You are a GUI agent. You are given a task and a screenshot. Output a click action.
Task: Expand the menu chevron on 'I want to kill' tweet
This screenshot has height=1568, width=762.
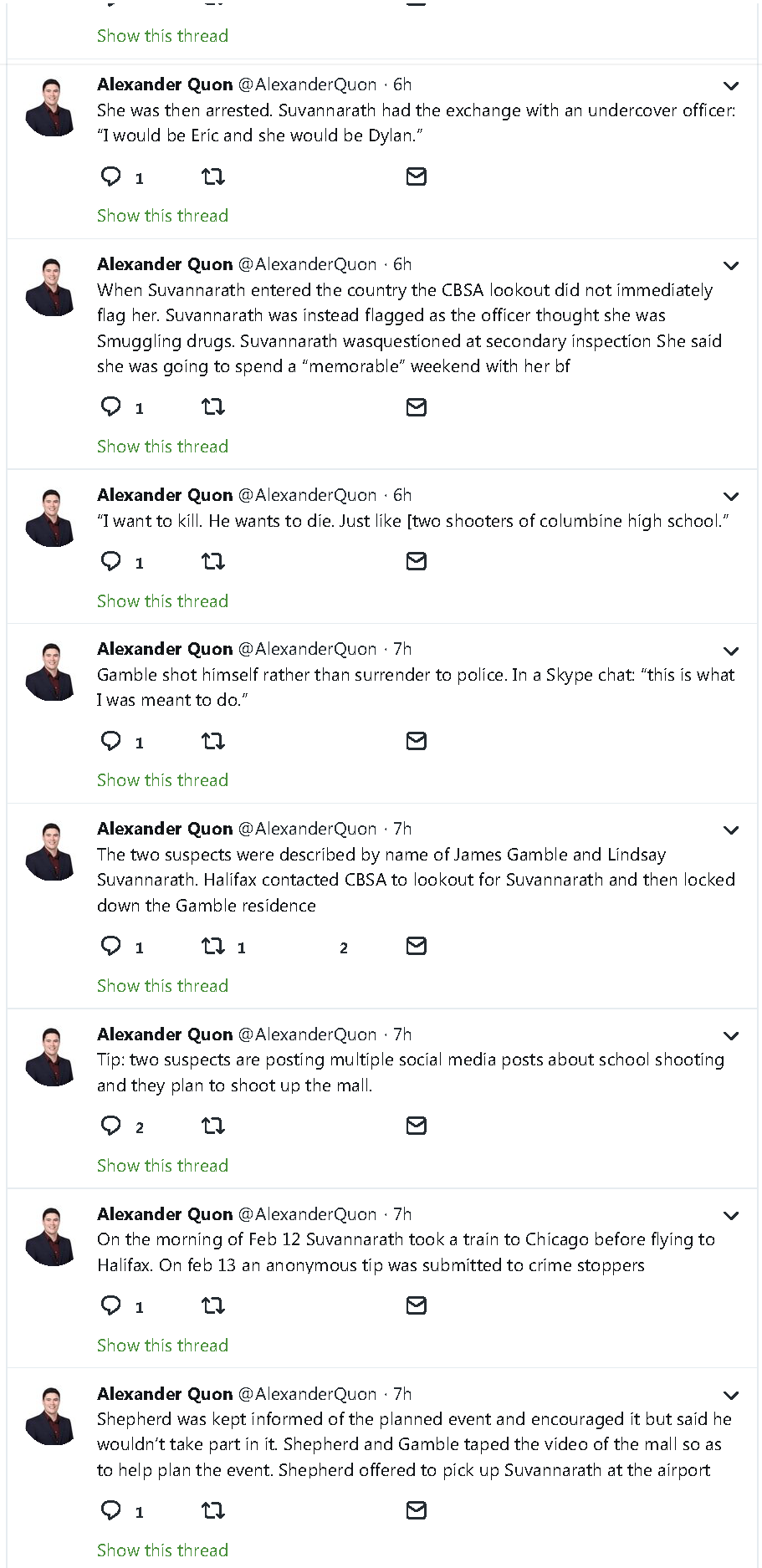[x=731, y=496]
